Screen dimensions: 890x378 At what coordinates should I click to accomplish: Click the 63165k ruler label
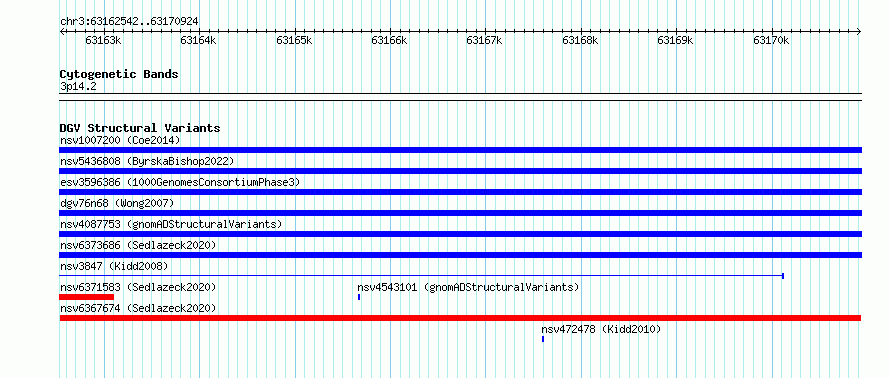(294, 41)
